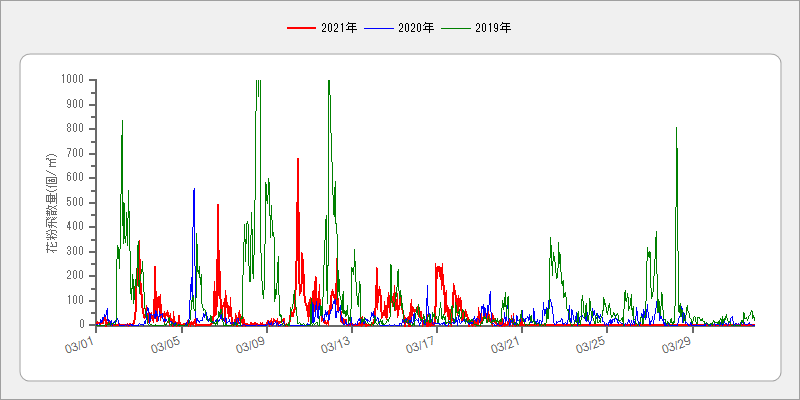Click the 03/09 date tick label
Image resolution: width=800 pixels, height=400 pixels.
(250, 345)
